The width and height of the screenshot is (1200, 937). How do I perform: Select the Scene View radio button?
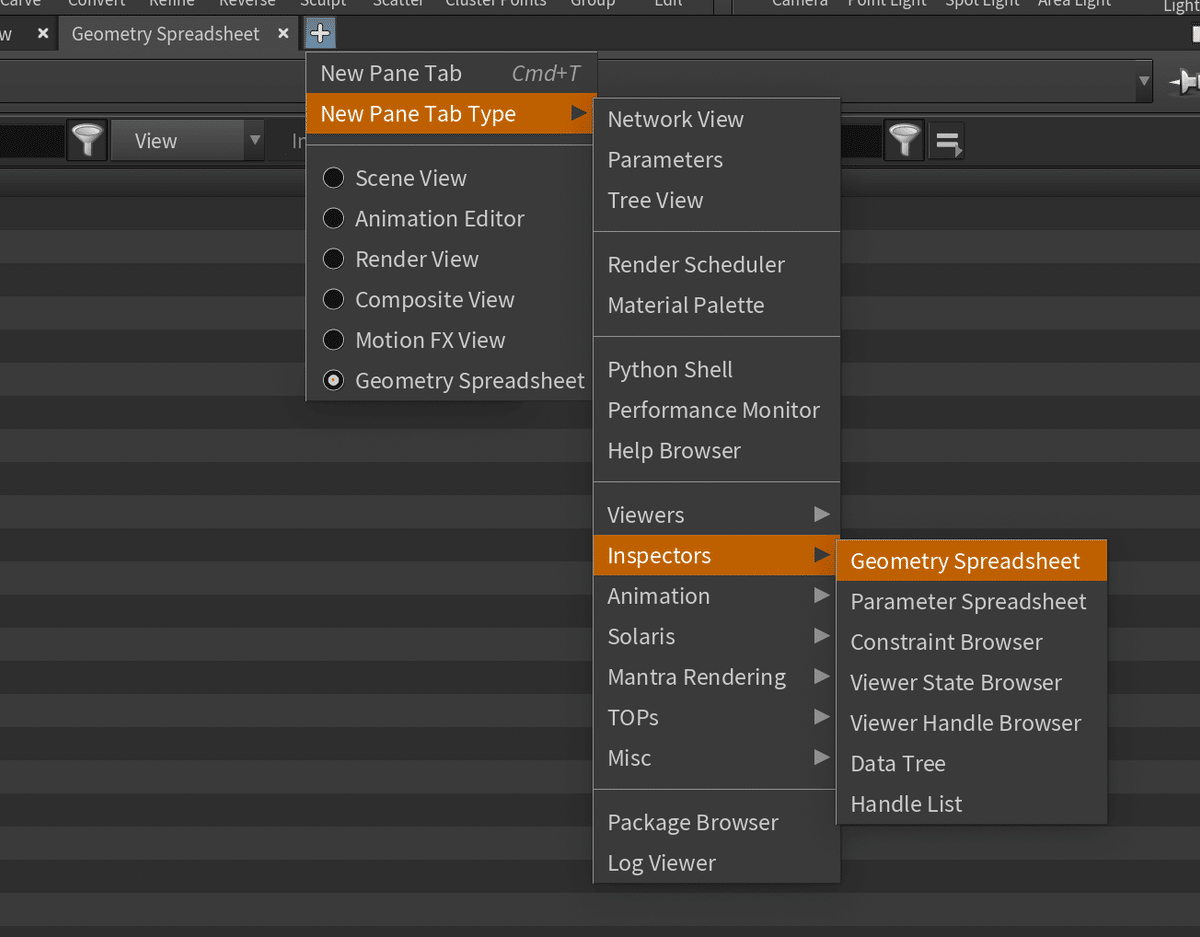click(334, 178)
